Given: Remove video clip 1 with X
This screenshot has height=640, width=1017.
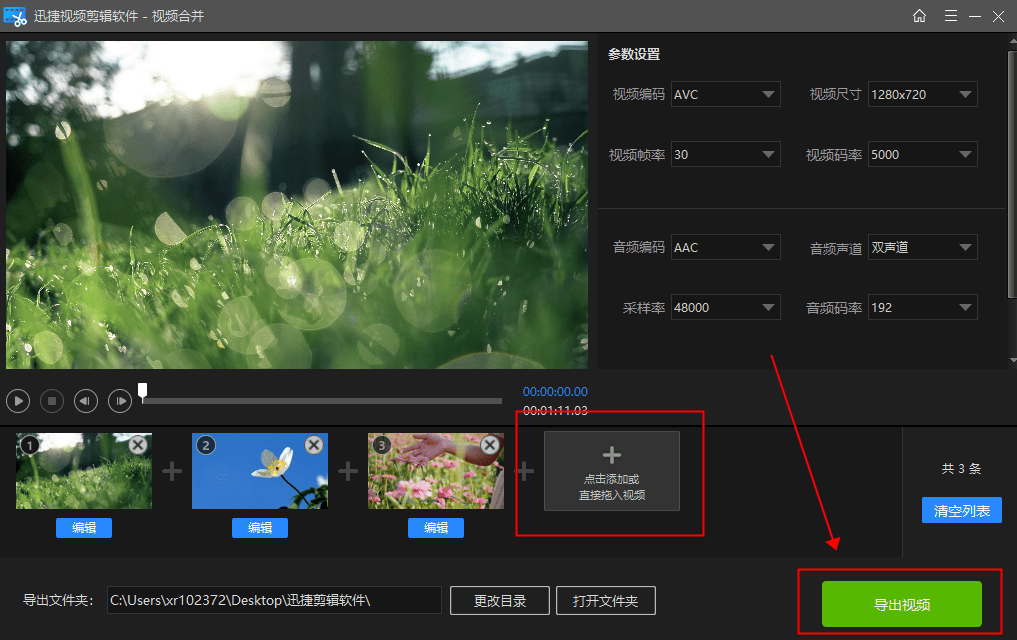Looking at the screenshot, I should tap(138, 445).
